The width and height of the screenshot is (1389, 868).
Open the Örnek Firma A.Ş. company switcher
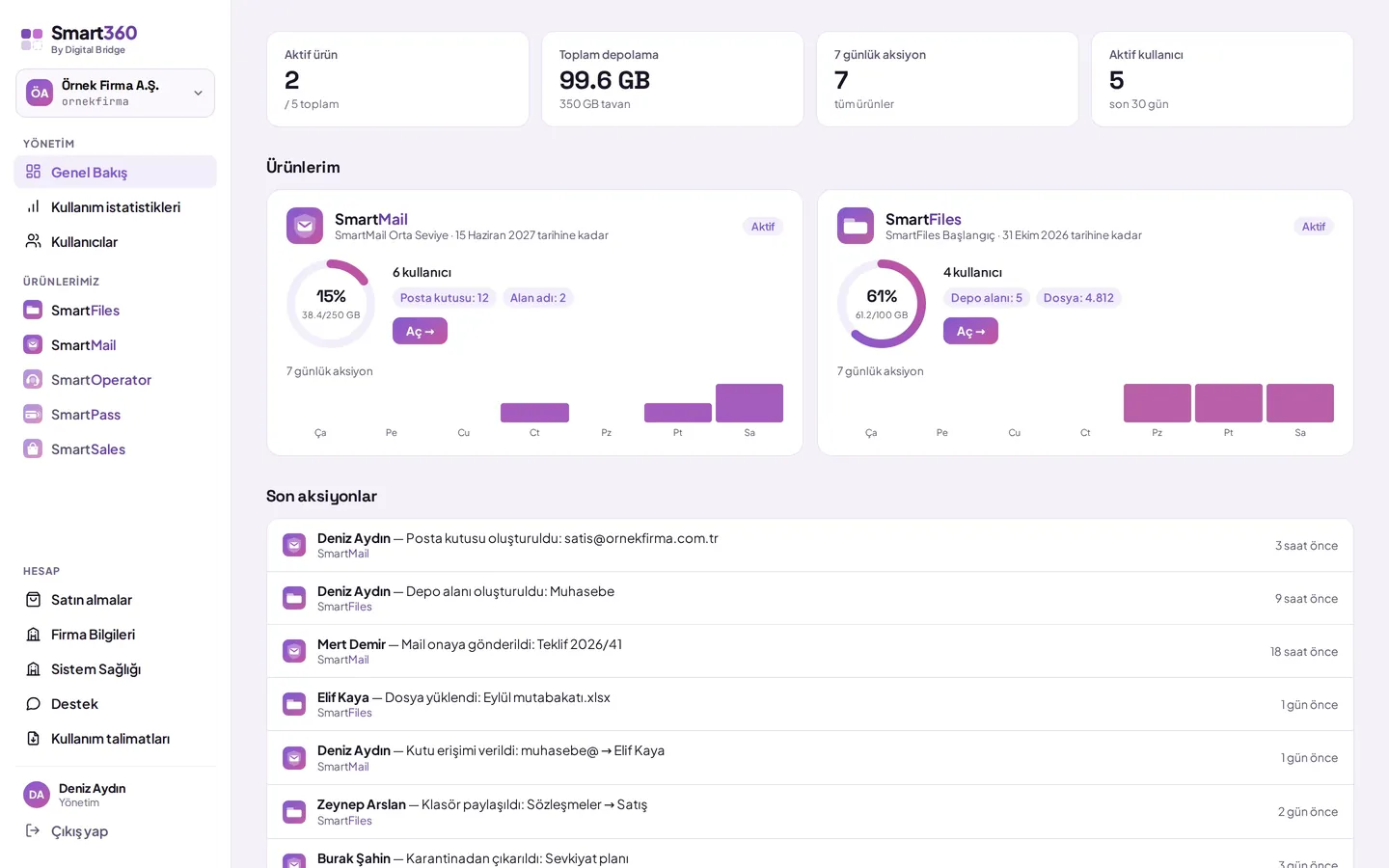tap(115, 93)
